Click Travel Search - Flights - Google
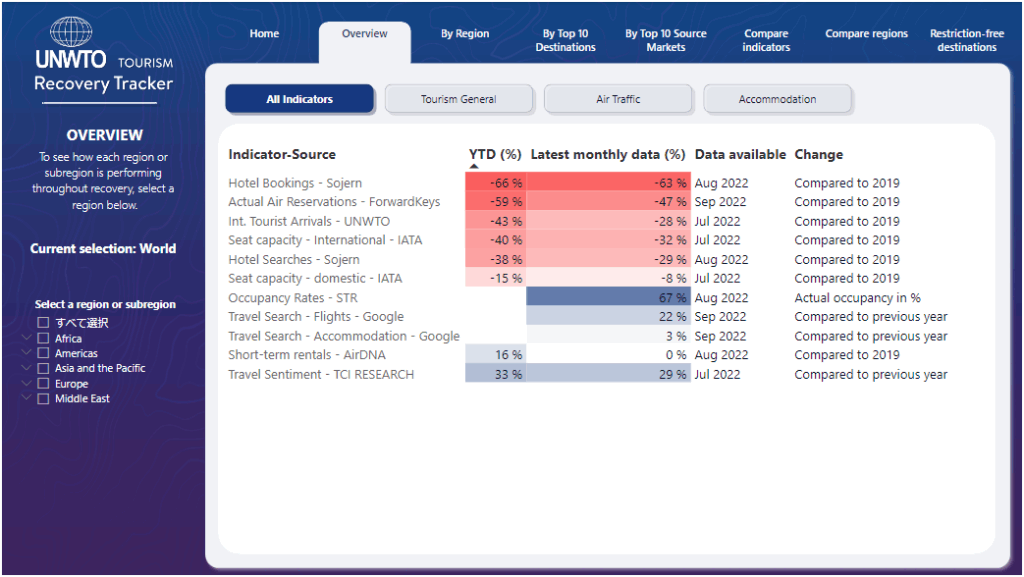The height and width of the screenshot is (577, 1024). [316, 317]
